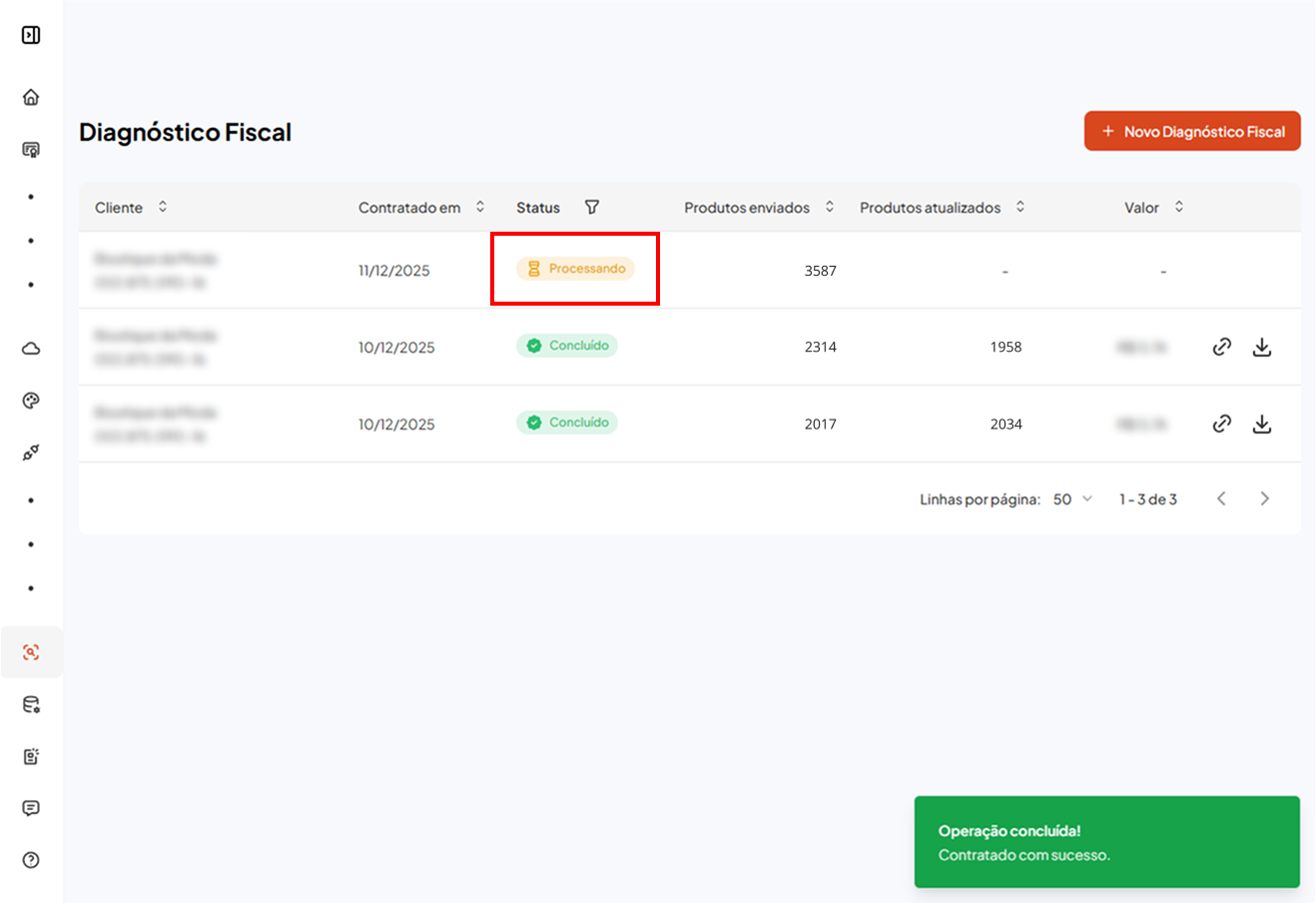Image resolution: width=1316 pixels, height=904 pixels.
Task: Dismiss the Operação concluída success notification
Action: pos(1106,842)
